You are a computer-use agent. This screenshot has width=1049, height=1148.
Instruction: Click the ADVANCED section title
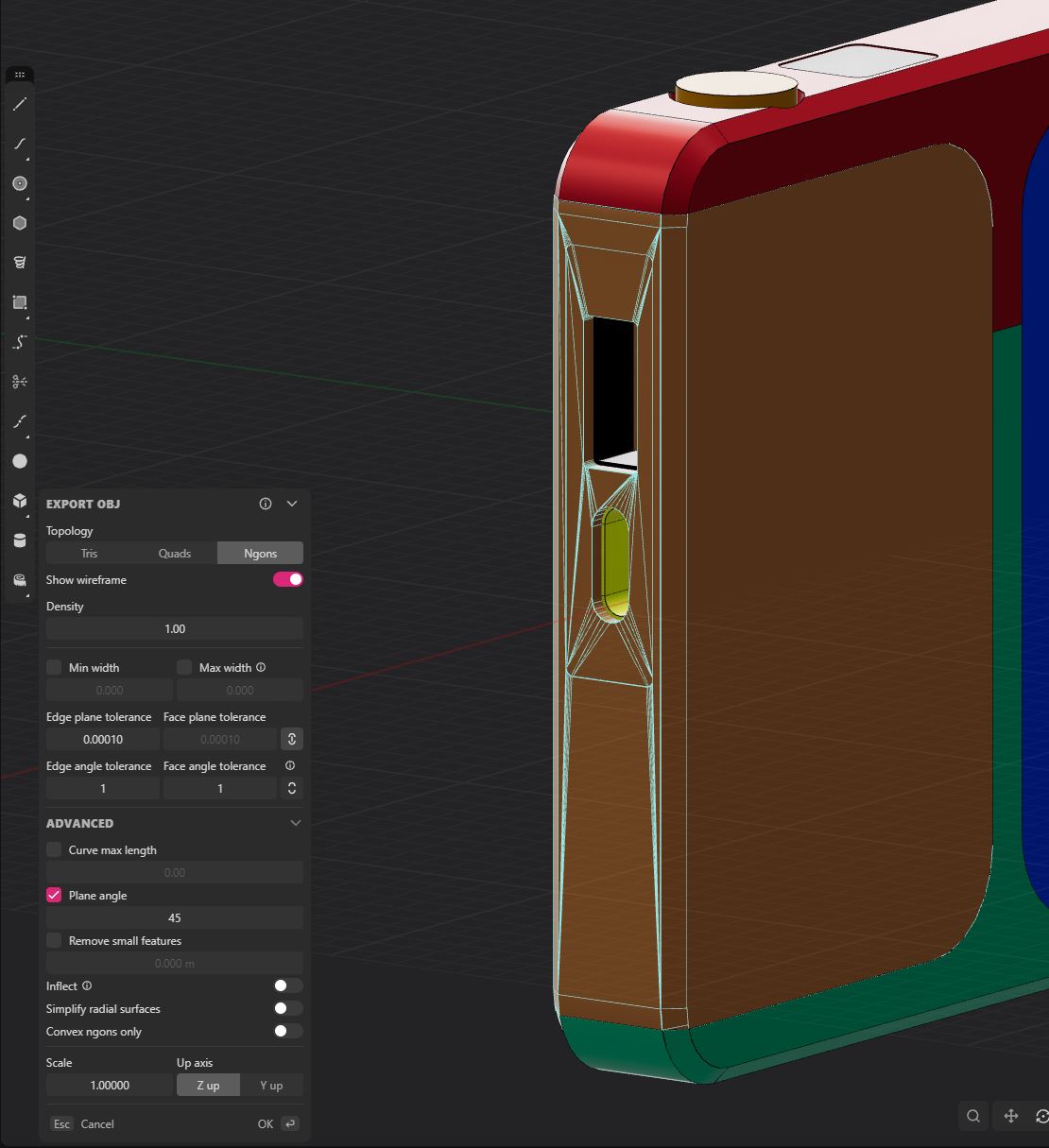79,823
